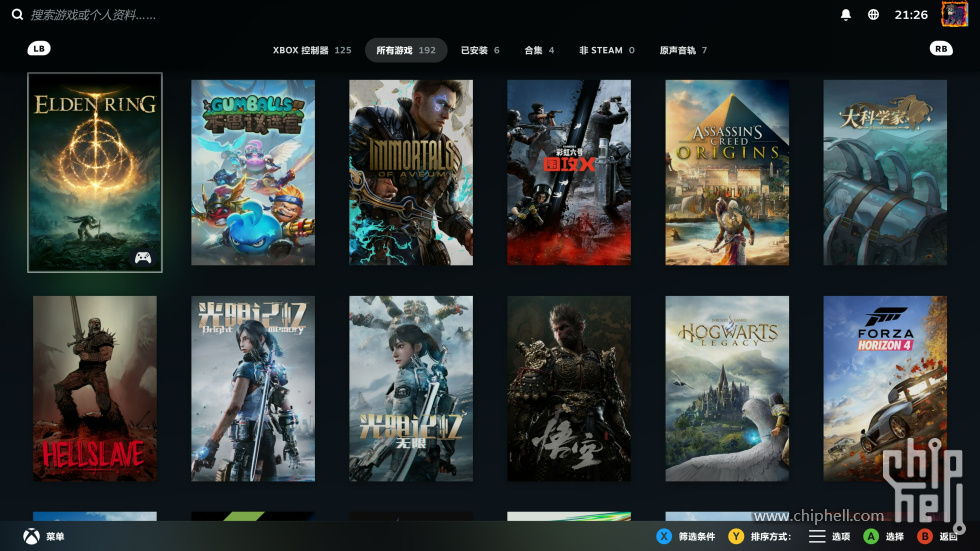Click the 21:26 clock display
This screenshot has width=980, height=551.
(911, 14)
